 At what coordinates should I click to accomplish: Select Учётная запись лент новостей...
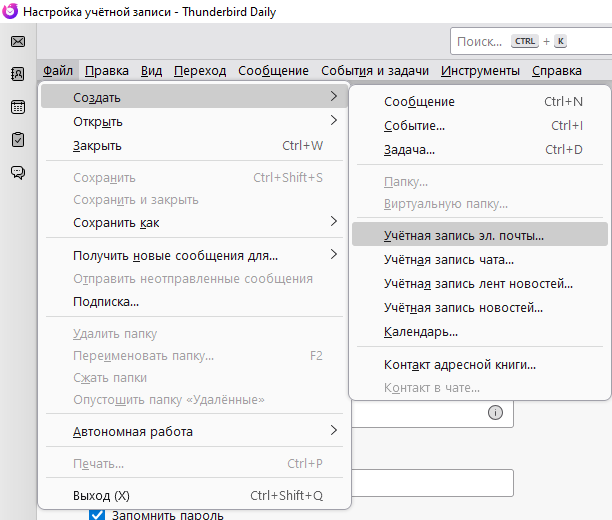480,284
